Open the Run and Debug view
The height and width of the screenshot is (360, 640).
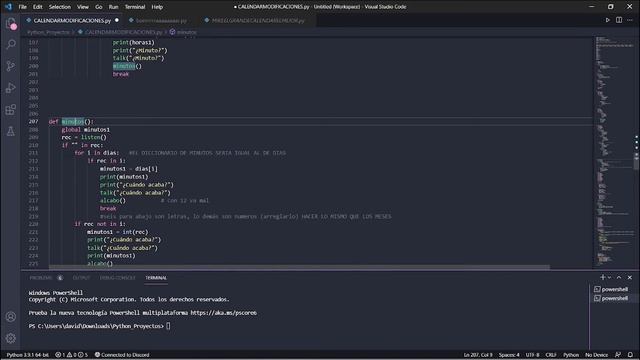tap(11, 88)
